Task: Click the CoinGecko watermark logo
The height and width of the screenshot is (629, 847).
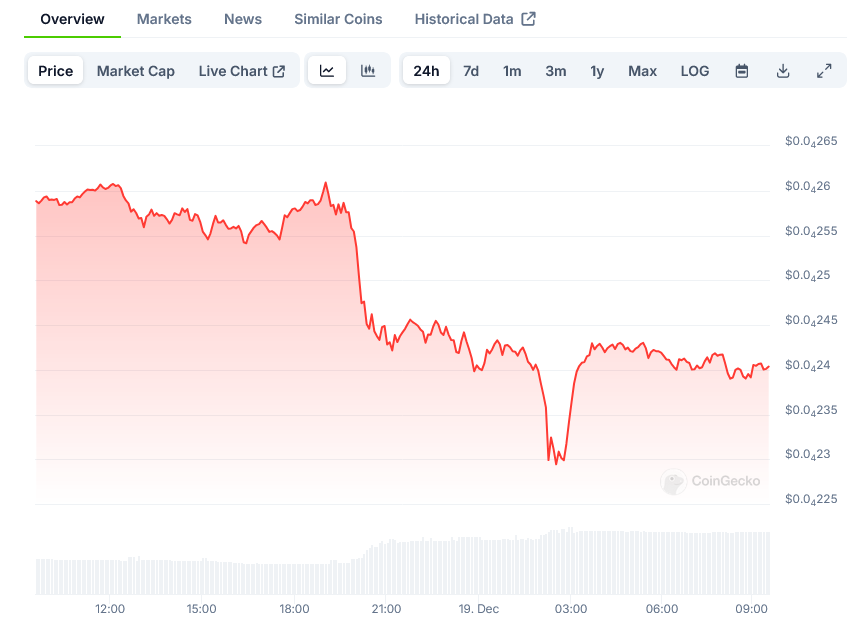Action: [674, 482]
